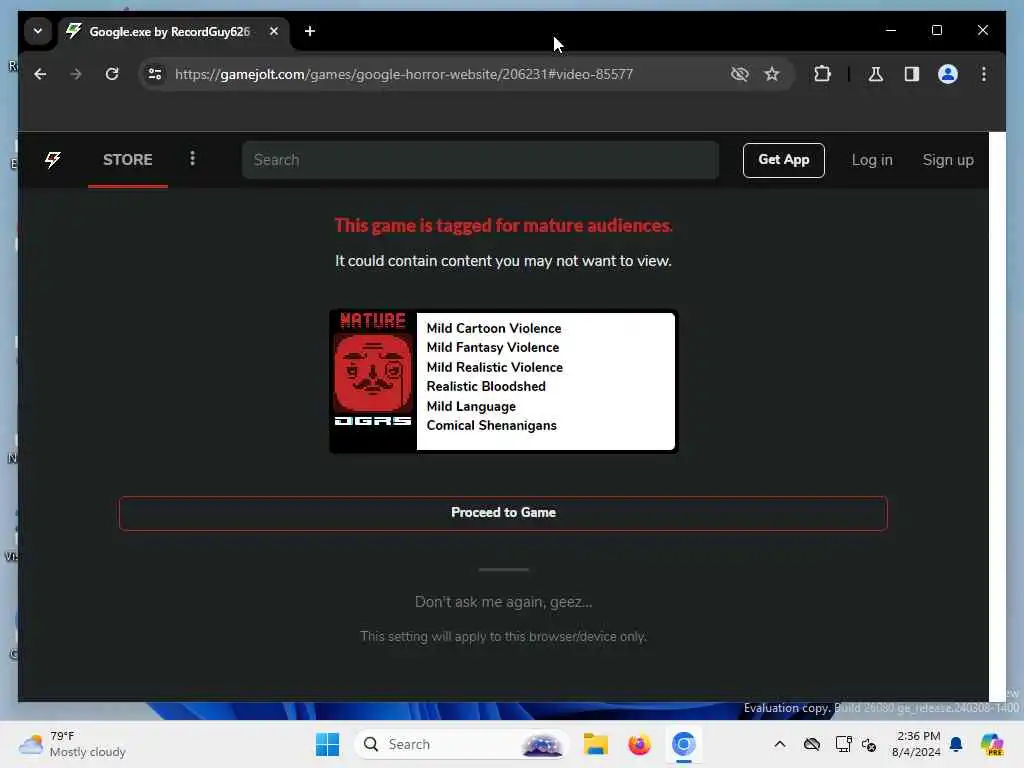Close the Google.exe tab
This screenshot has width=1024, height=768.
(274, 31)
